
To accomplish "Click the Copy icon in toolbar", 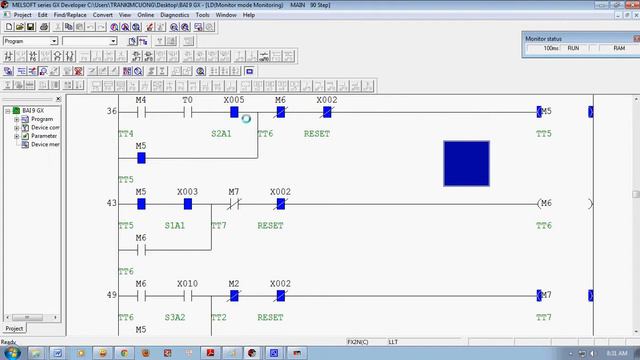I will [x=69, y=27].
